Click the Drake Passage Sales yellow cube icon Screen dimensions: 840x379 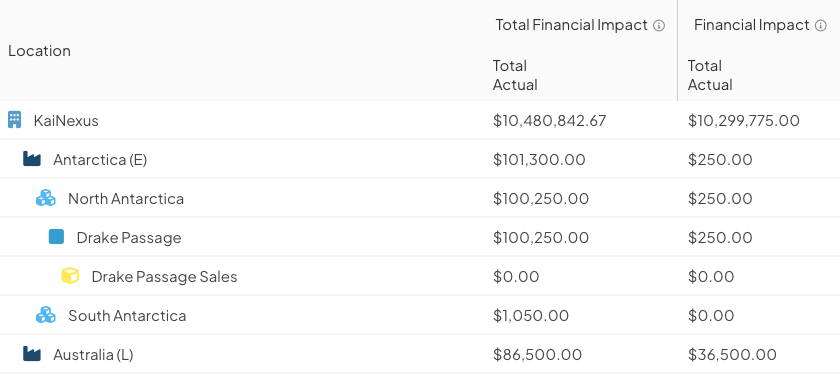coord(70,276)
